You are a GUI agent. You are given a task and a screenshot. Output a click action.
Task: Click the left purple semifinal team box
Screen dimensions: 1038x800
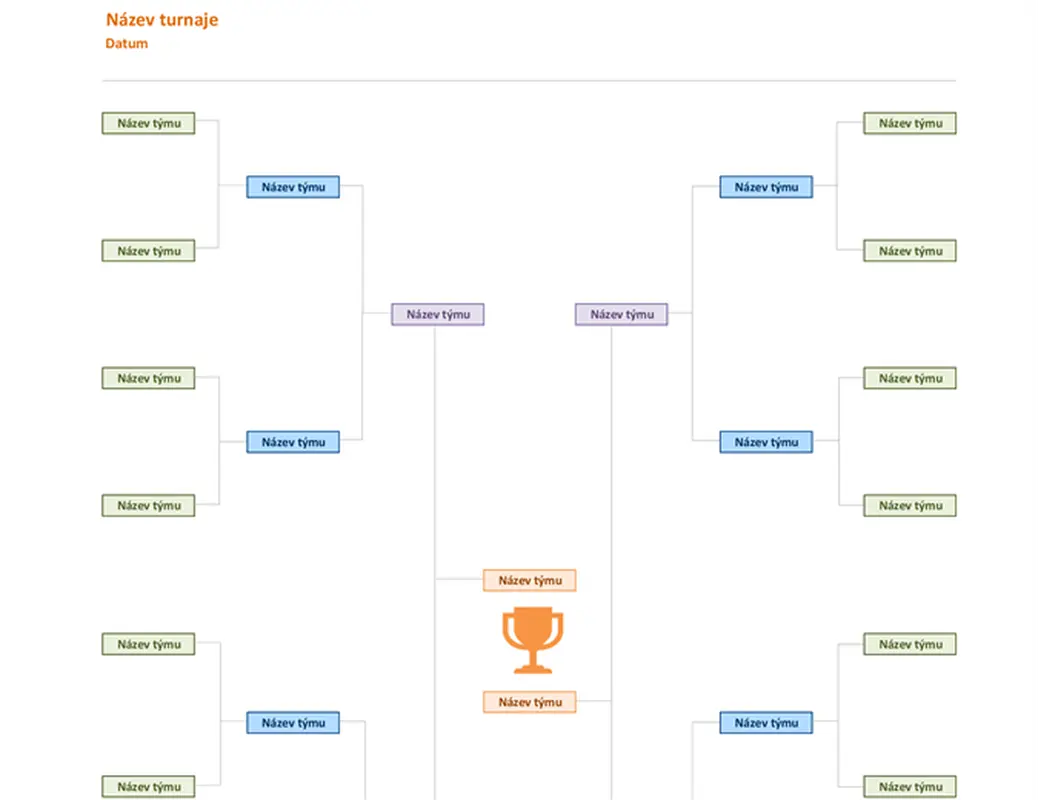[x=438, y=315]
